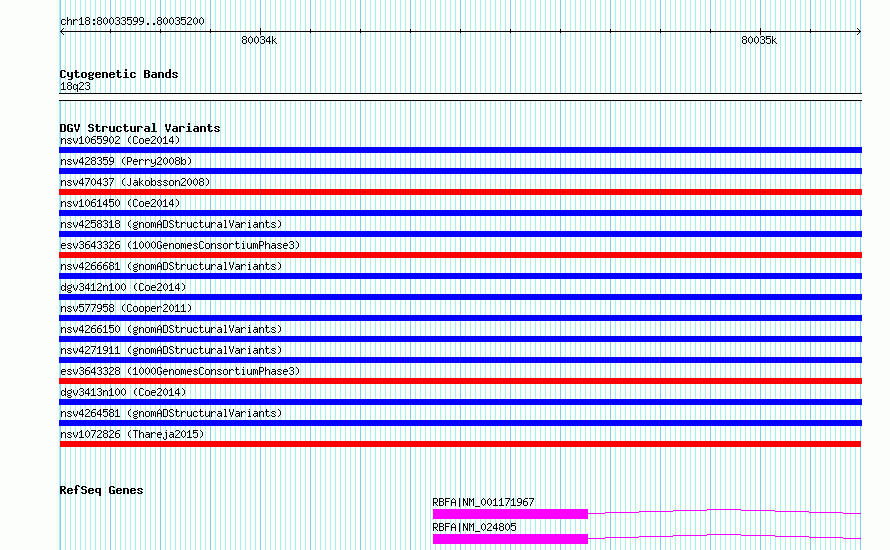Viewport: 890px width, 550px height.
Task: Open the nsv577958 (Cooper2011) variant label
Action: click(126, 308)
